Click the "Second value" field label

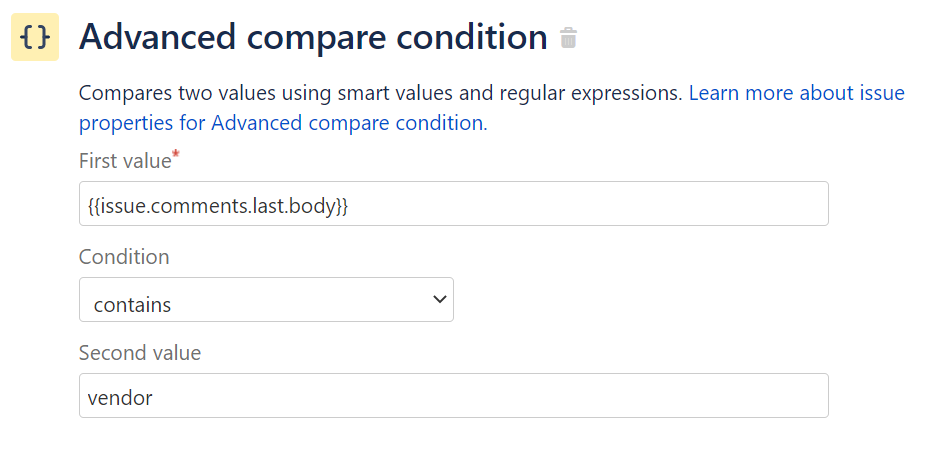coord(140,353)
